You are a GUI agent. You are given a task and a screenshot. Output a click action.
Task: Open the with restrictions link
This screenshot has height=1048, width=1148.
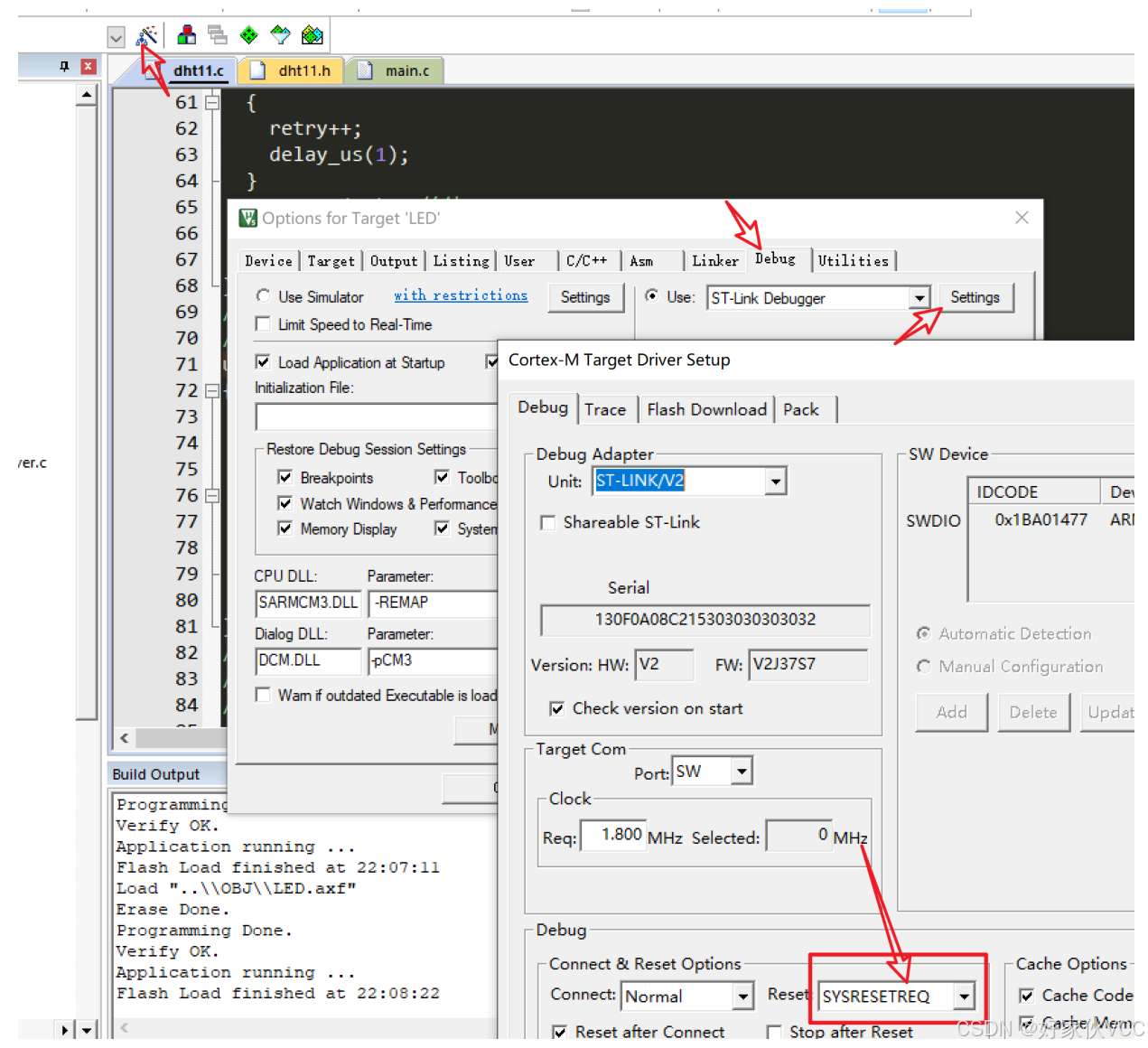461,295
